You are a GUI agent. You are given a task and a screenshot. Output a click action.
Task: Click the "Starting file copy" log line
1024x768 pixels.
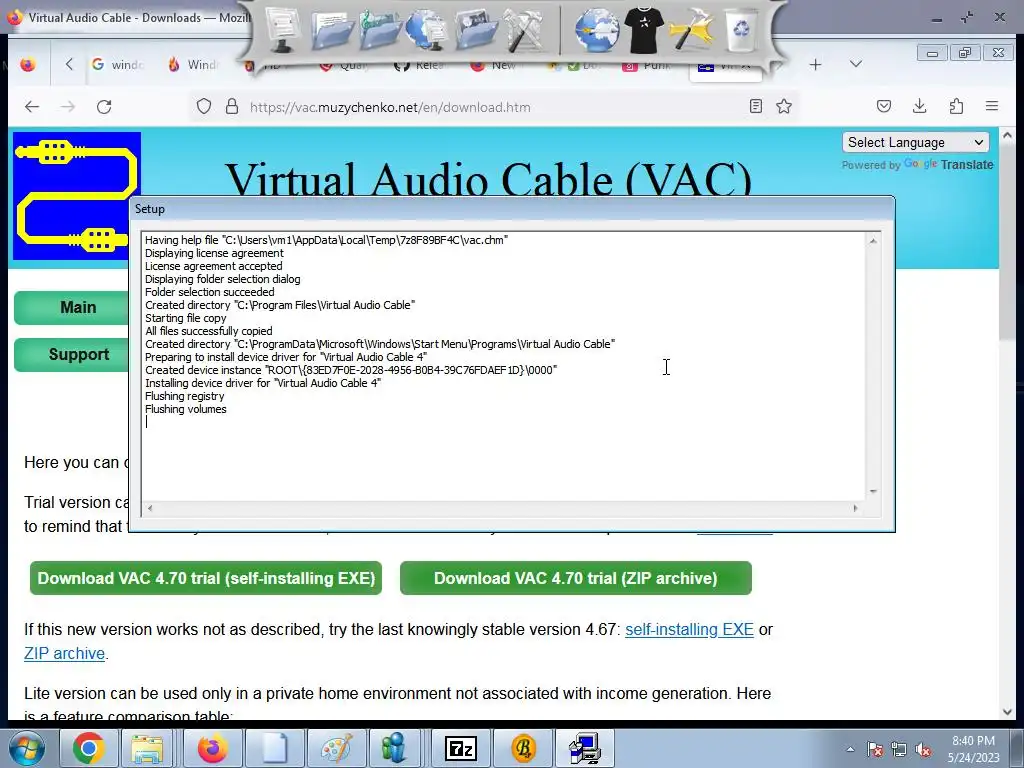click(185, 318)
